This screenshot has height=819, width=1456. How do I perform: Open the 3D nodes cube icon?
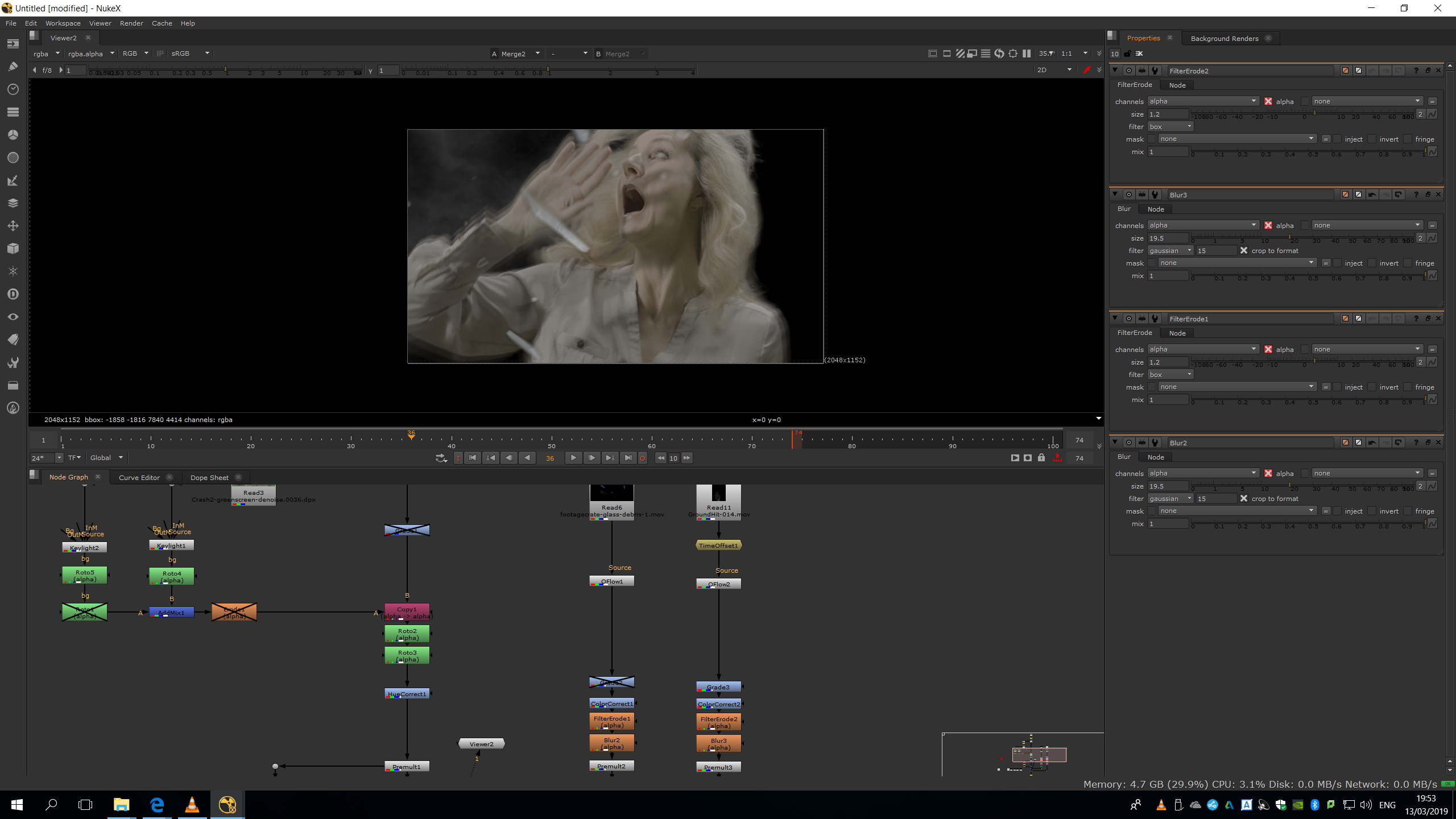pyautogui.click(x=13, y=249)
